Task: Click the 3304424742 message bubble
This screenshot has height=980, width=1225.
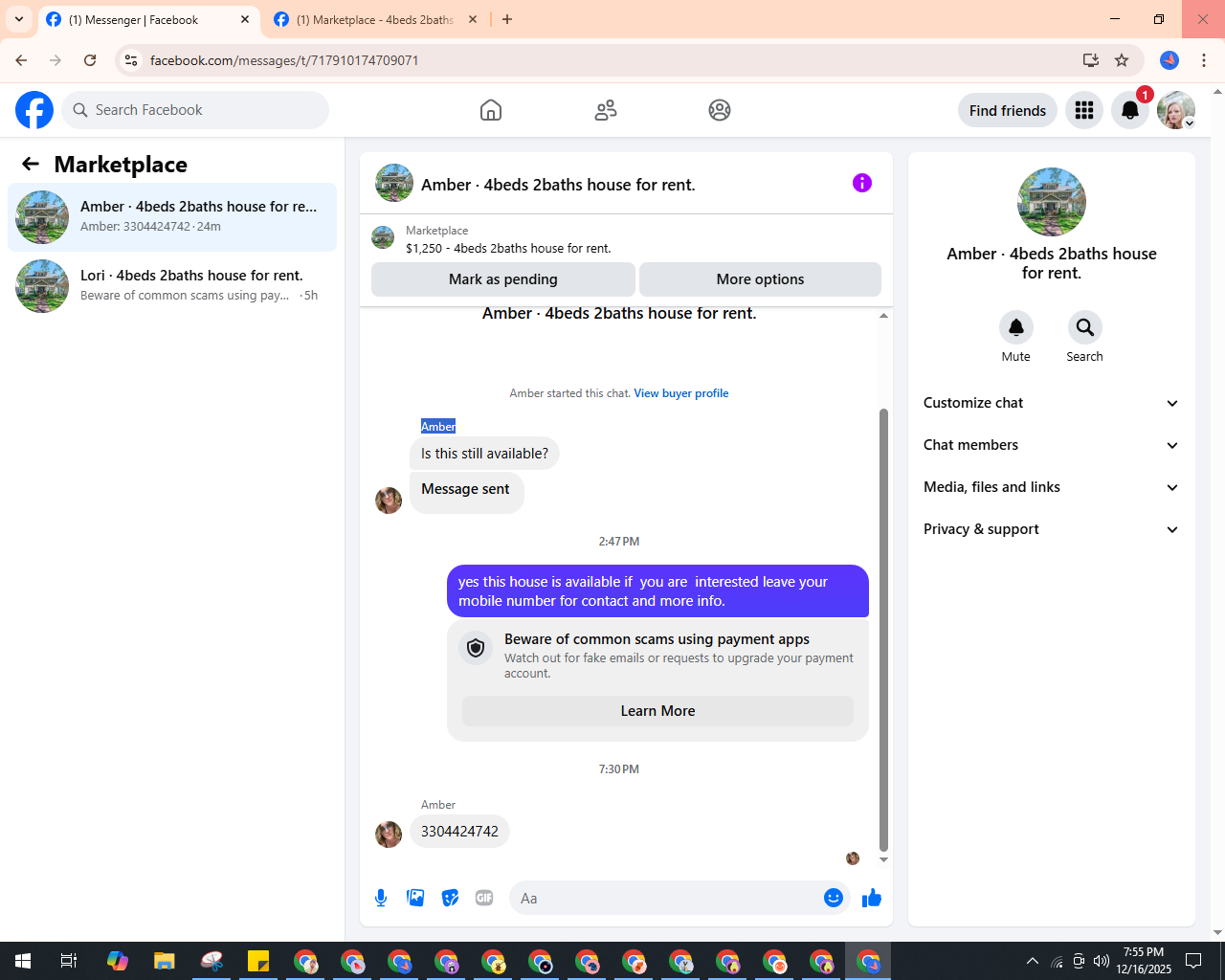Action: 459,832
